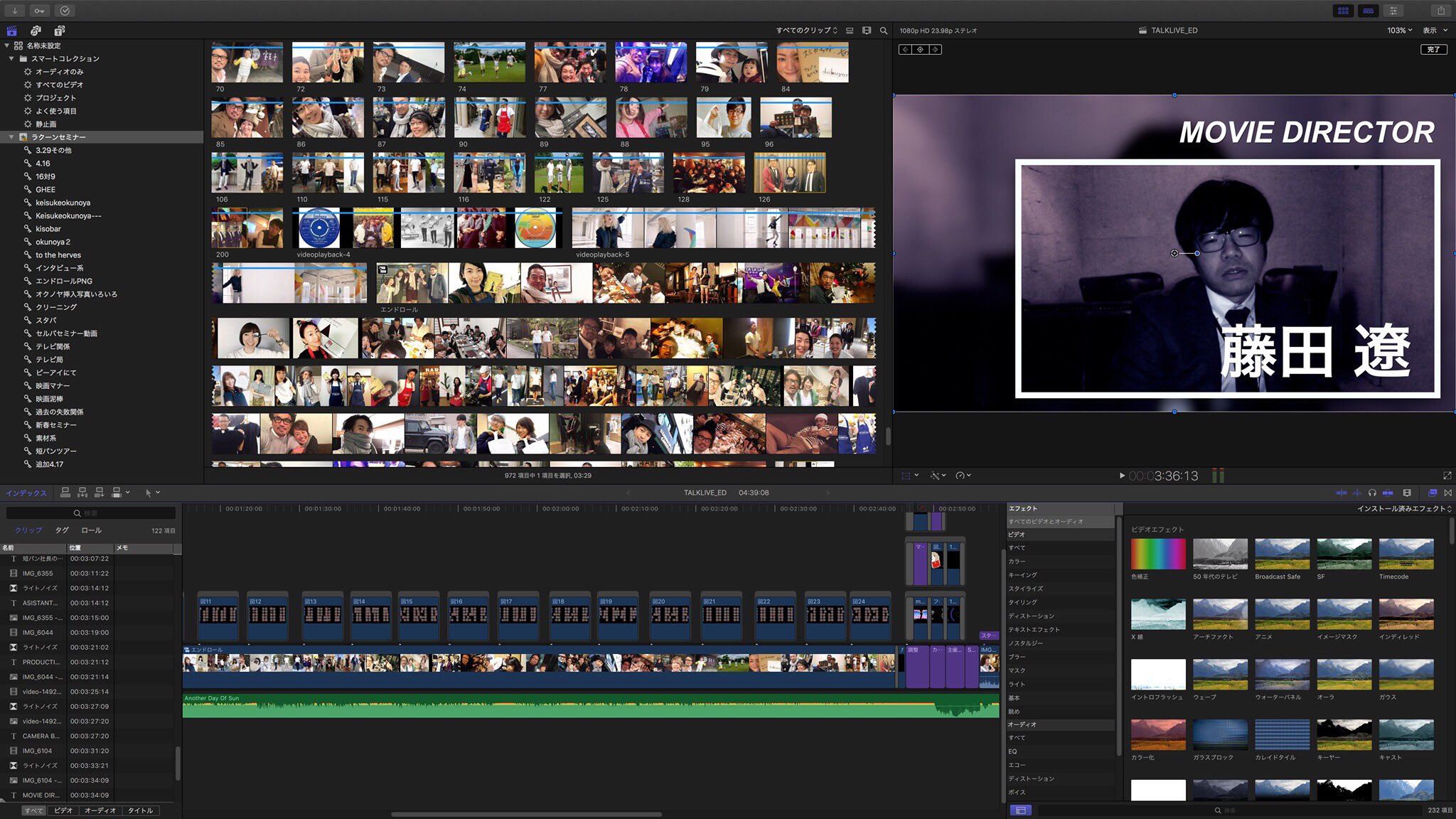The width and height of the screenshot is (1456, 819).
Task: Play the viewer from the timecode
Action: [1122, 476]
